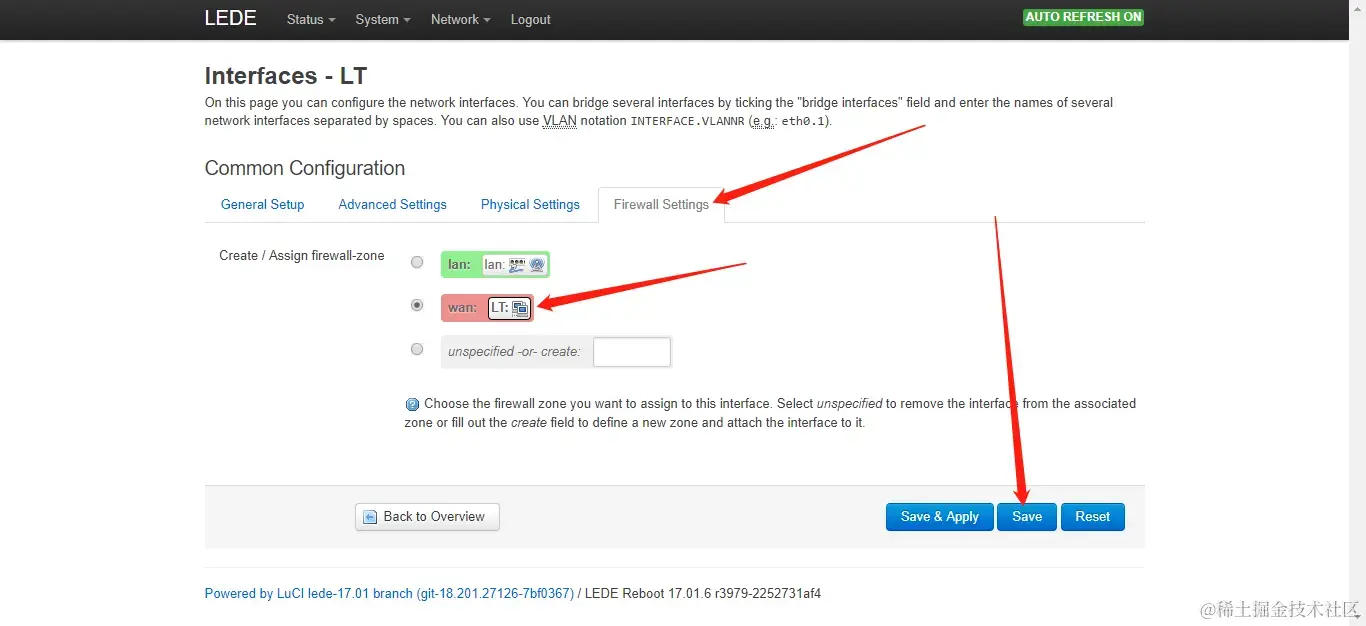Open the System dropdown menu
Viewport: 1366px width, 626px height.
(382, 19)
